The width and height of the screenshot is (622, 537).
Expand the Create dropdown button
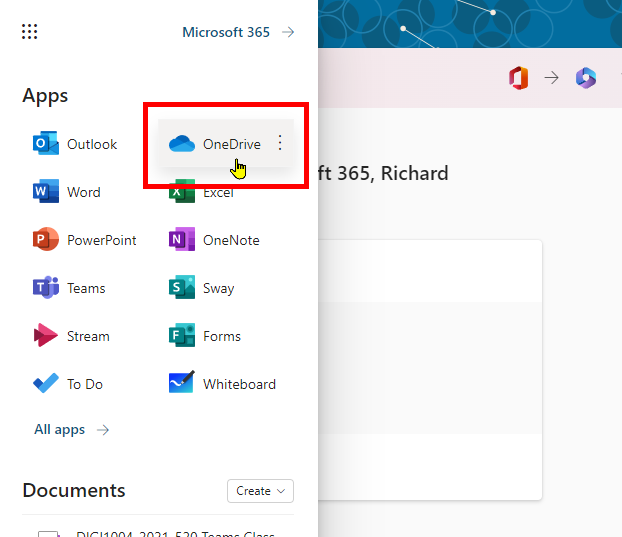pyautogui.click(x=260, y=491)
